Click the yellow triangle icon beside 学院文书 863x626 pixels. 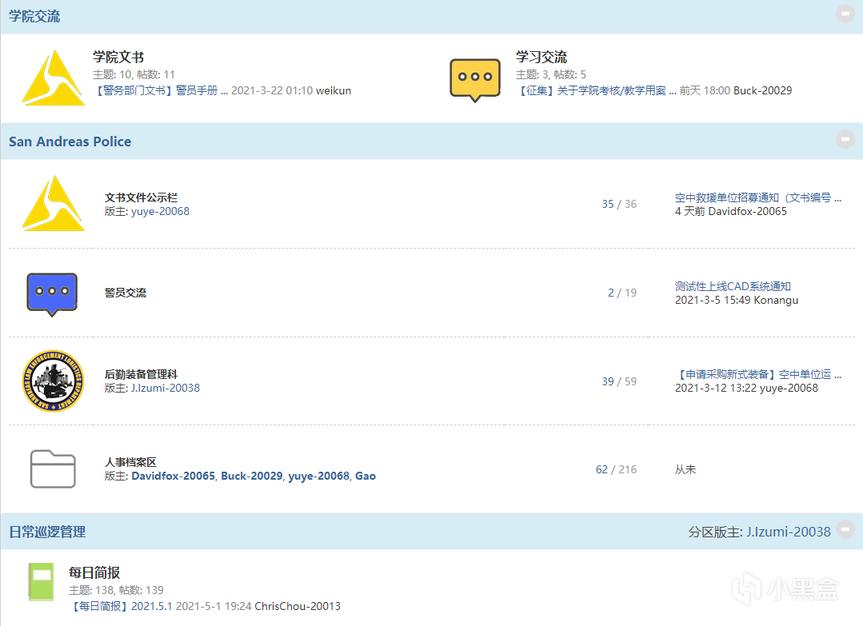coord(53,78)
